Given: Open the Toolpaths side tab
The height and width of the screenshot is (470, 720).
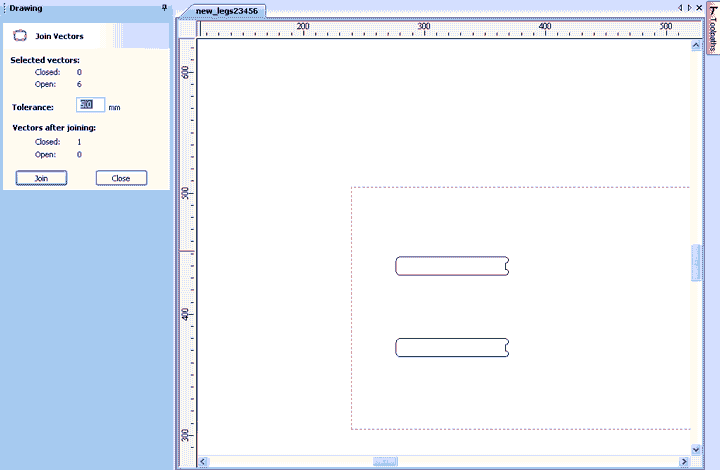Looking at the screenshot, I should point(713,28).
